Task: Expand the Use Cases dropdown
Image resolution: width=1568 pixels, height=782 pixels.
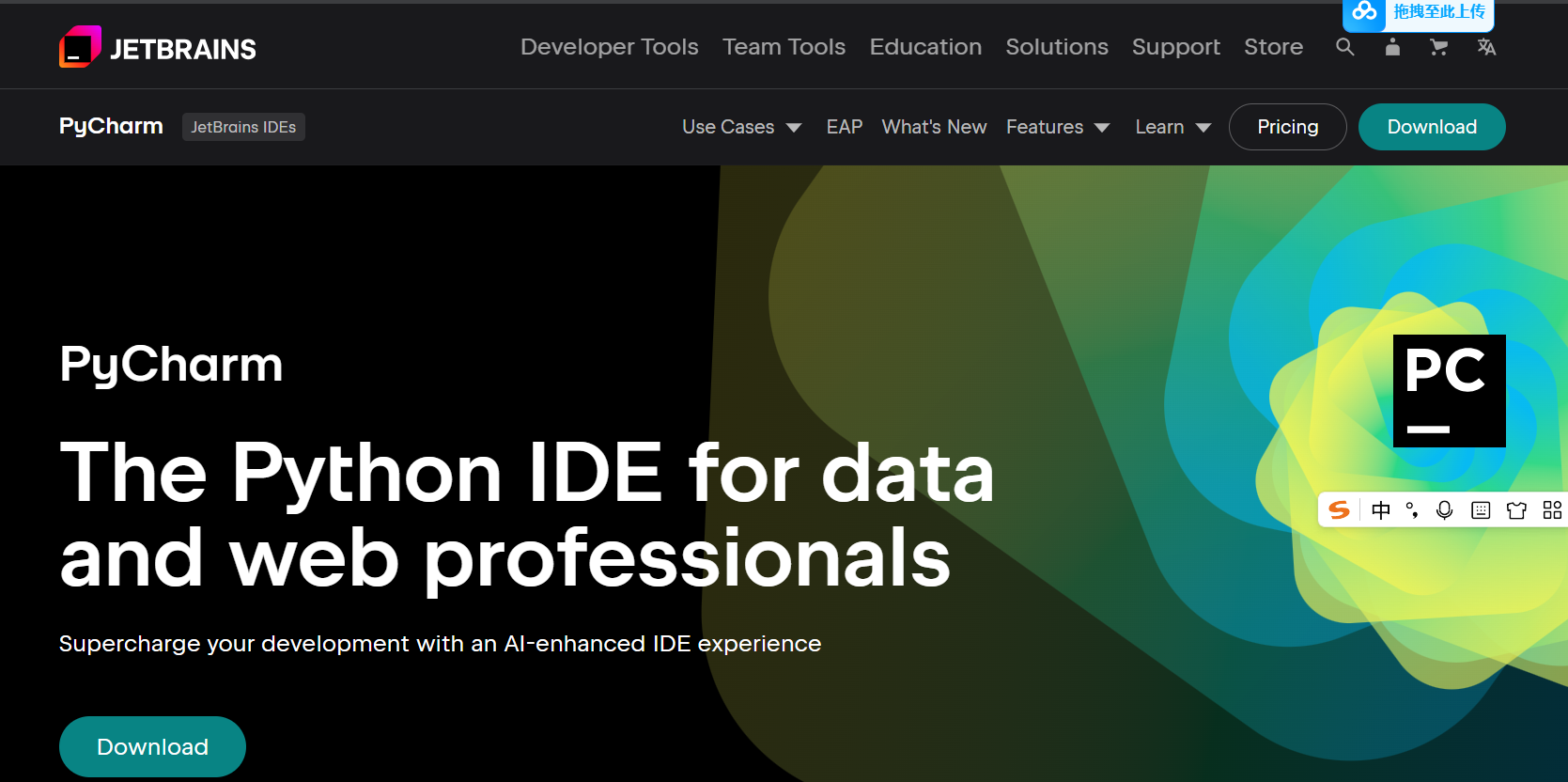Action: pyautogui.click(x=741, y=127)
